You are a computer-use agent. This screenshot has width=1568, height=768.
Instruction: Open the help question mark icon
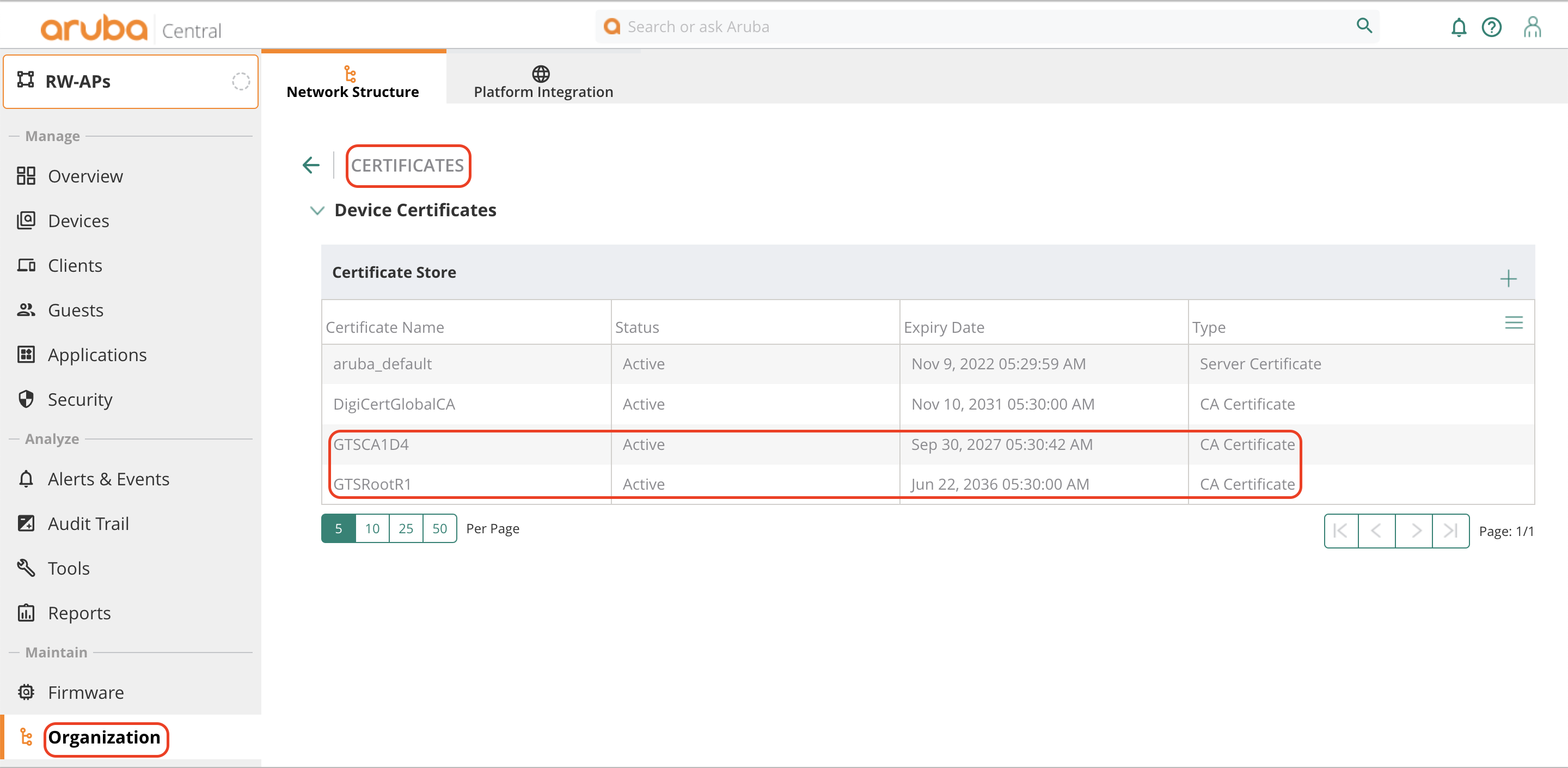click(1491, 27)
